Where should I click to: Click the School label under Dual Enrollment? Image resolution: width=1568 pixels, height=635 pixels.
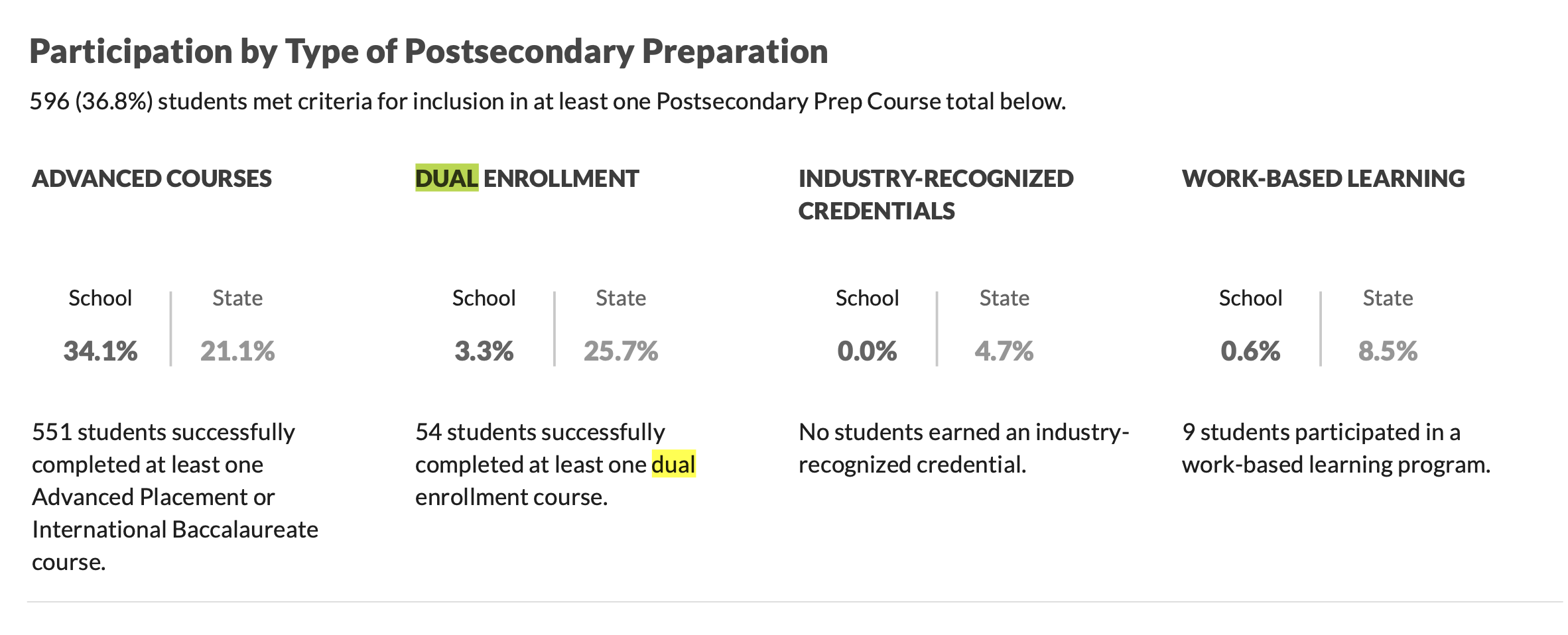pyautogui.click(x=484, y=298)
